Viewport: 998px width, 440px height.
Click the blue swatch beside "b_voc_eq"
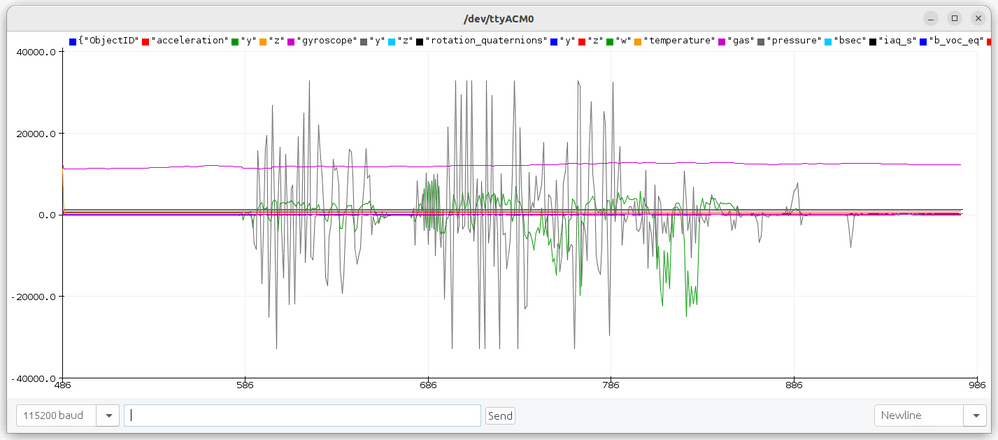[x=923, y=41]
